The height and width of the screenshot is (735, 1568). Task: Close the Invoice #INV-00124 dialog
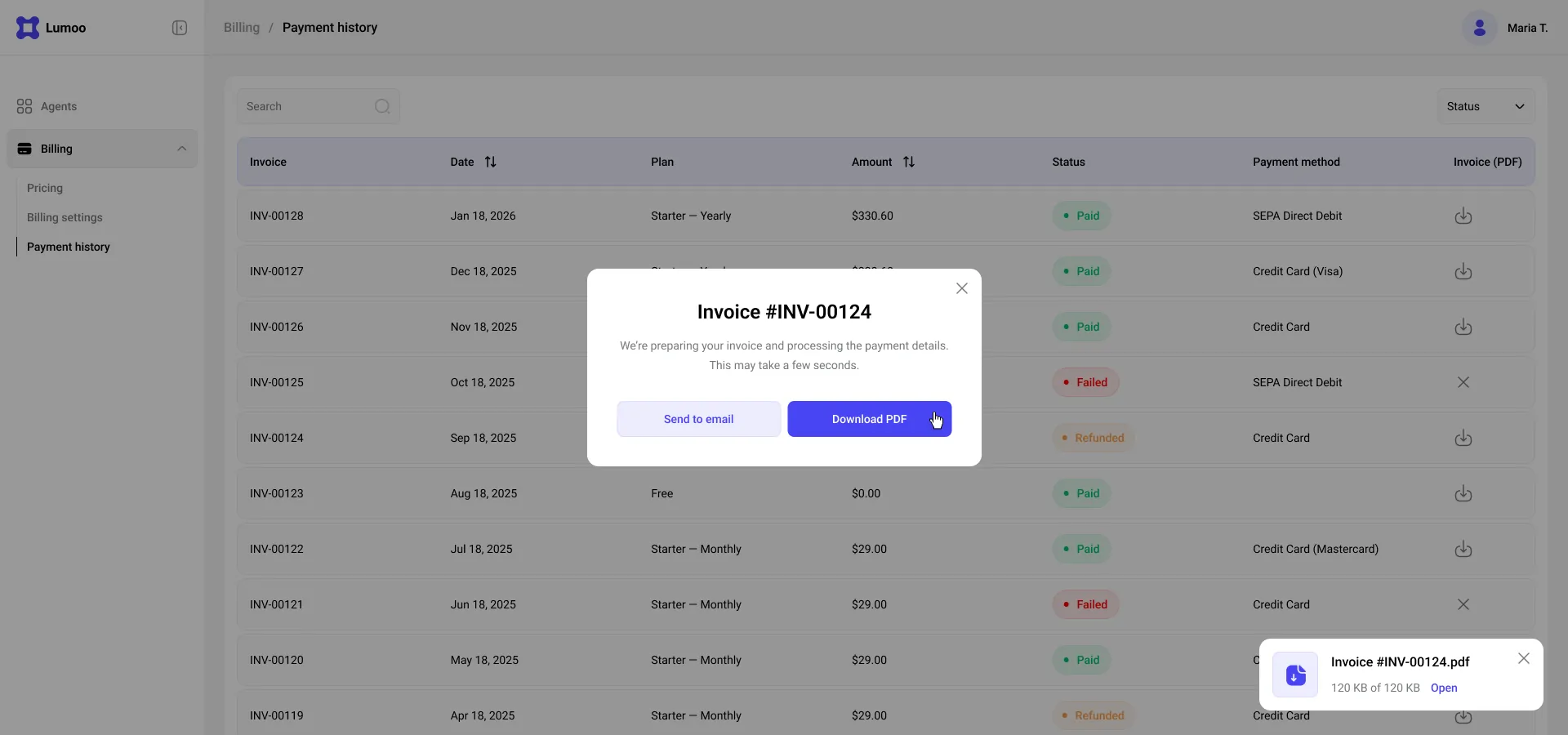962,288
